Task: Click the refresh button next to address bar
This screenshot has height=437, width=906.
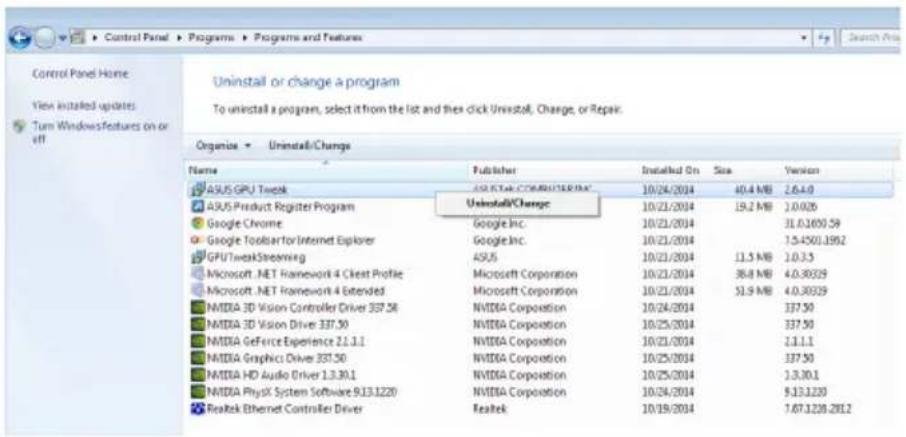Action: point(825,38)
